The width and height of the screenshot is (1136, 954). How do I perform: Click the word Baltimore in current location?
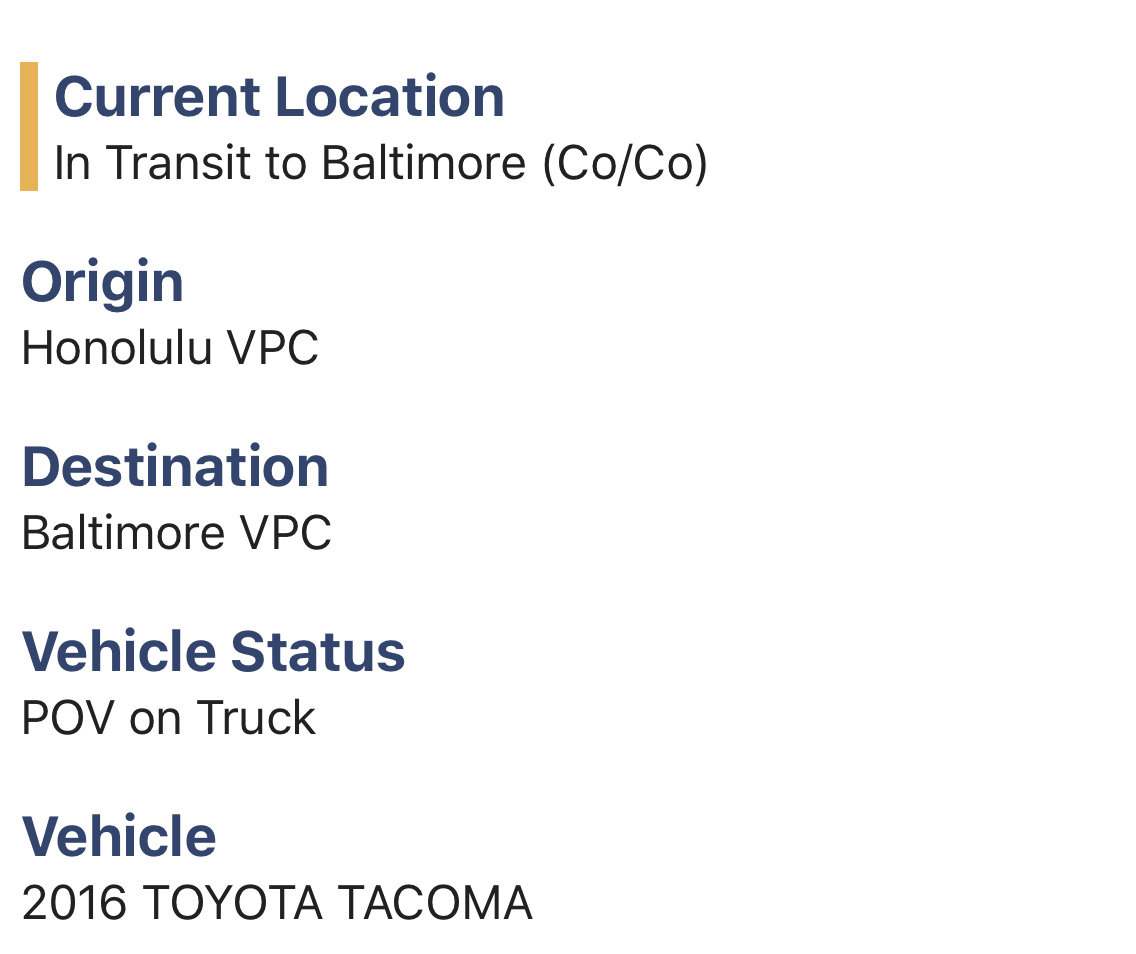[423, 163]
